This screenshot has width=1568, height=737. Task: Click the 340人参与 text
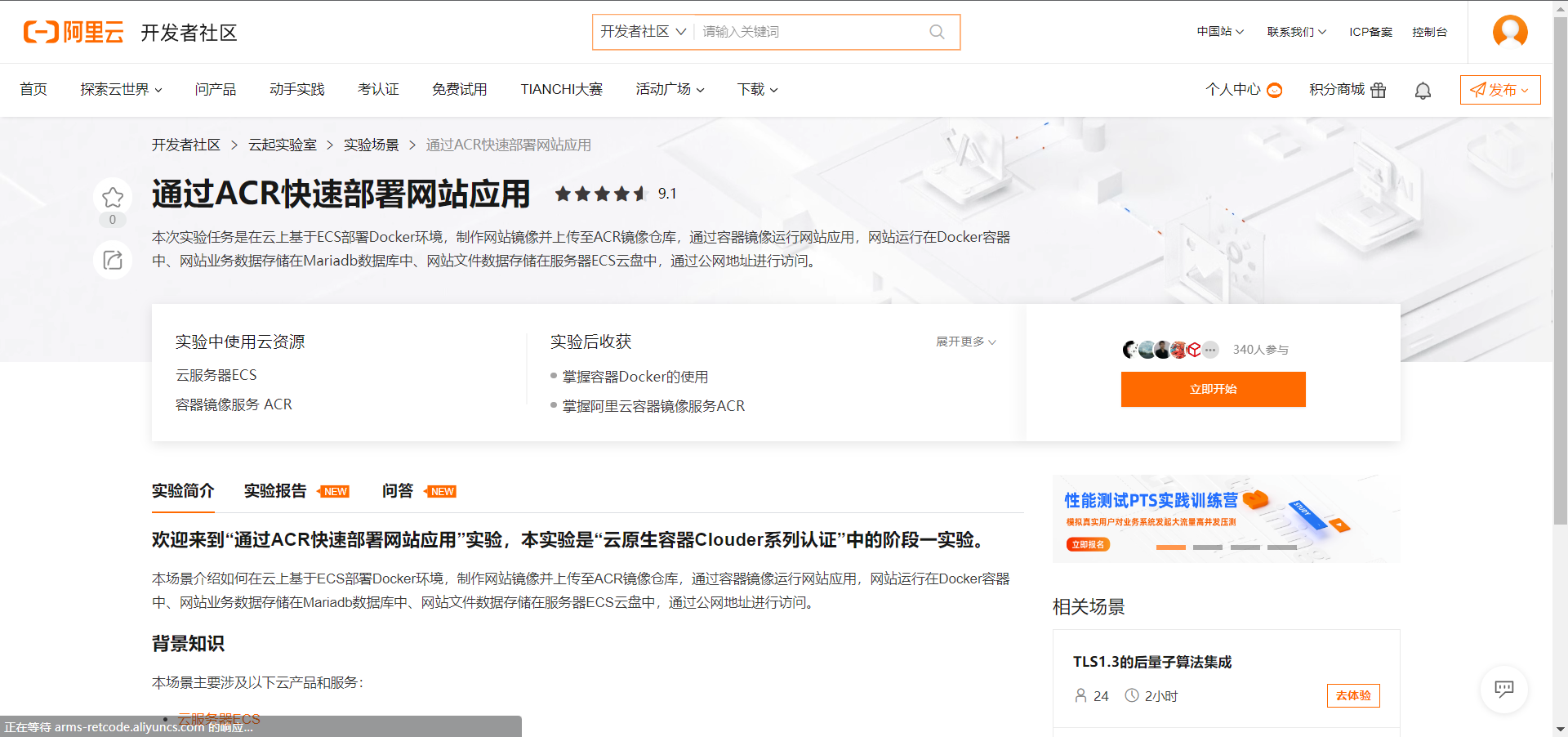1260,350
